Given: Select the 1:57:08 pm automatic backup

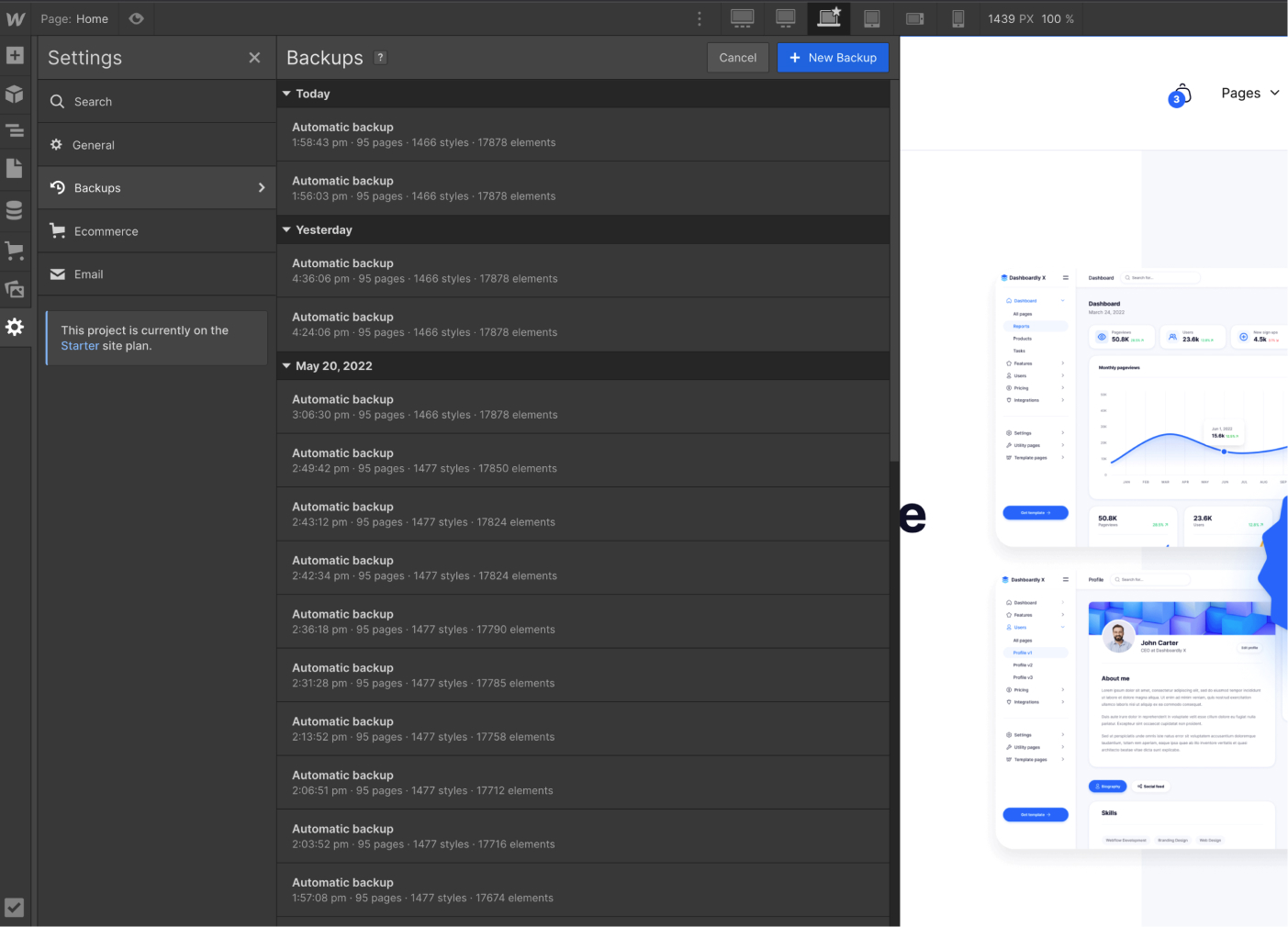Looking at the screenshot, I should (x=583, y=890).
